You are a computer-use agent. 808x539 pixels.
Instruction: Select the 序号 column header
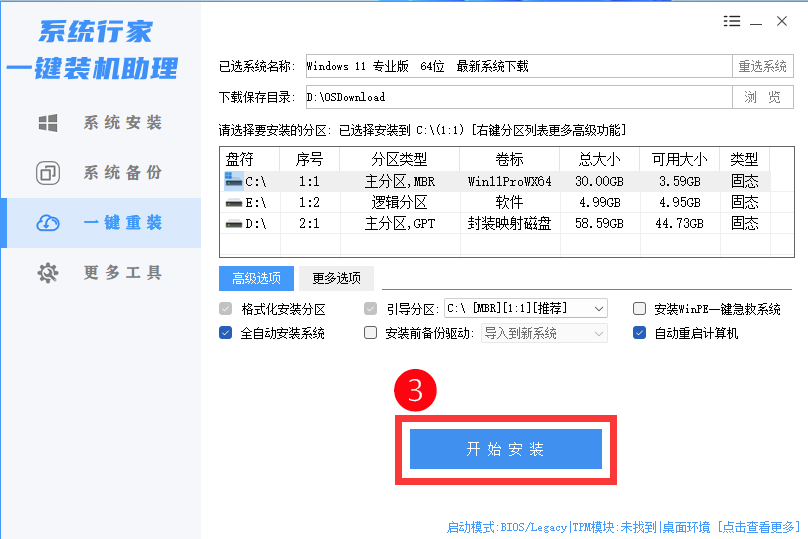309,159
